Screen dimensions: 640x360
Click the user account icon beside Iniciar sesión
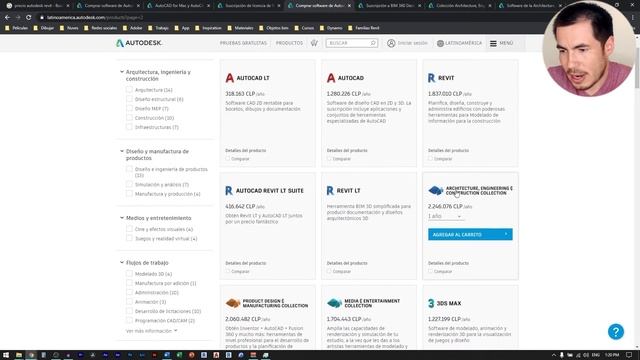pos(391,43)
